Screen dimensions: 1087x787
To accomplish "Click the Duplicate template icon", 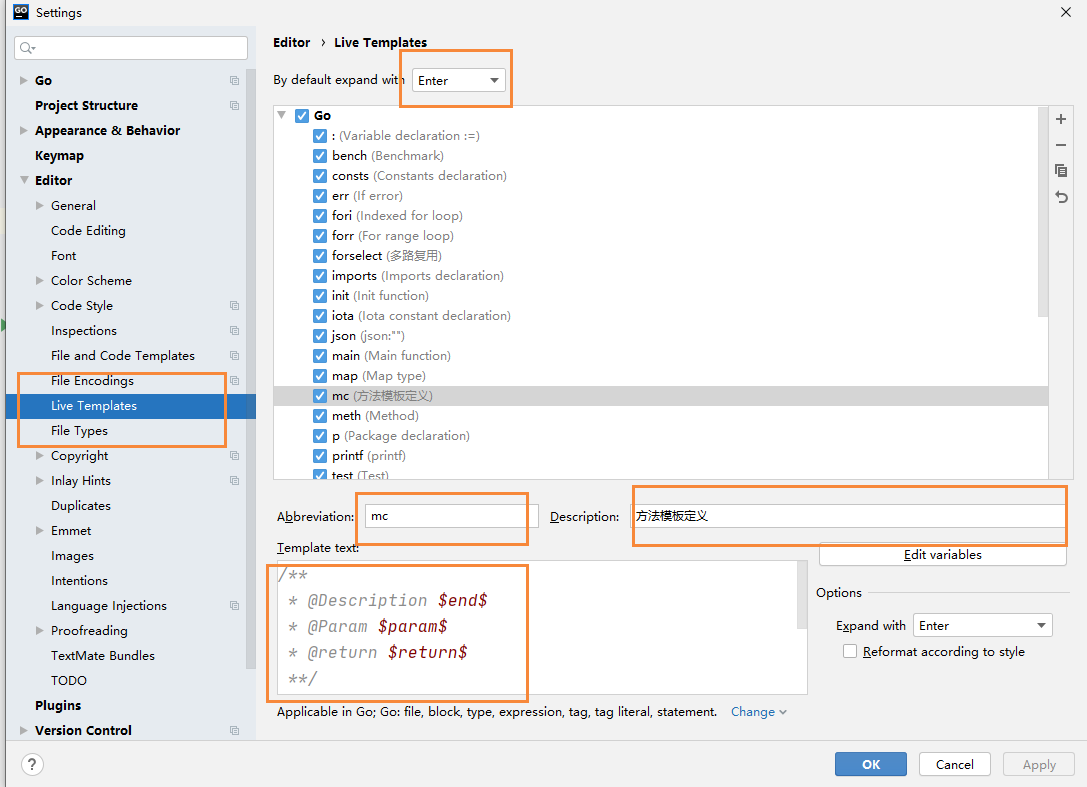I will pyautogui.click(x=1061, y=171).
